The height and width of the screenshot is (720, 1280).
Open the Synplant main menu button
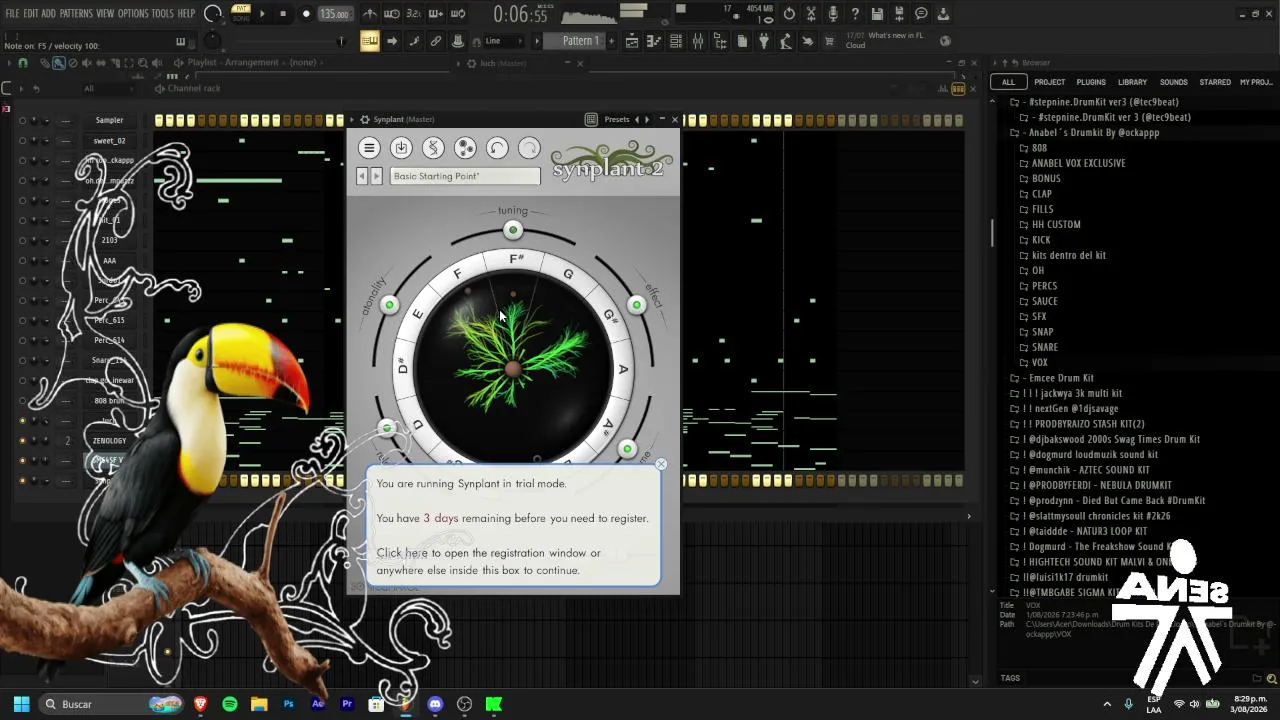click(369, 148)
